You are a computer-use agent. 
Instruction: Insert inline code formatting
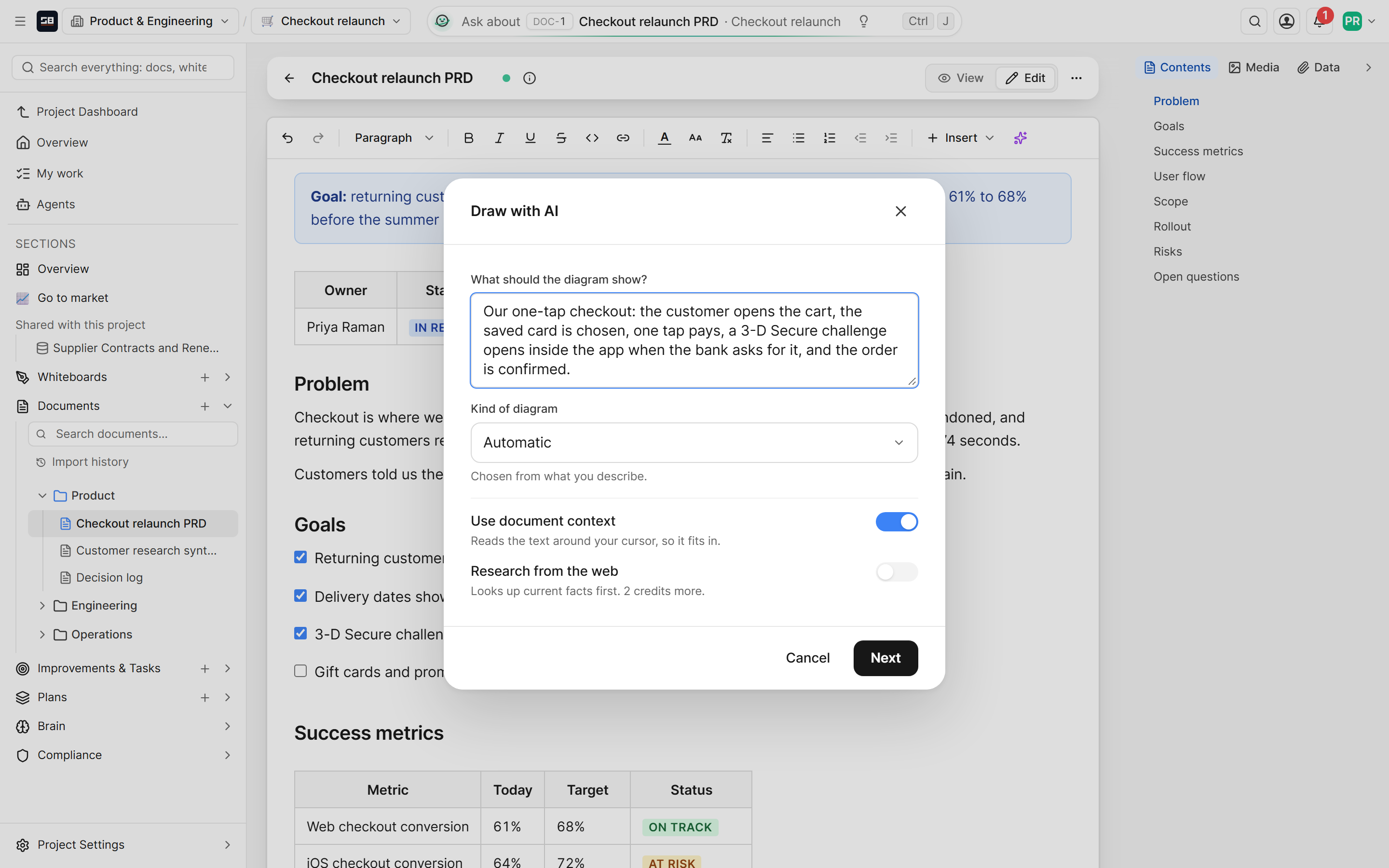(x=592, y=138)
